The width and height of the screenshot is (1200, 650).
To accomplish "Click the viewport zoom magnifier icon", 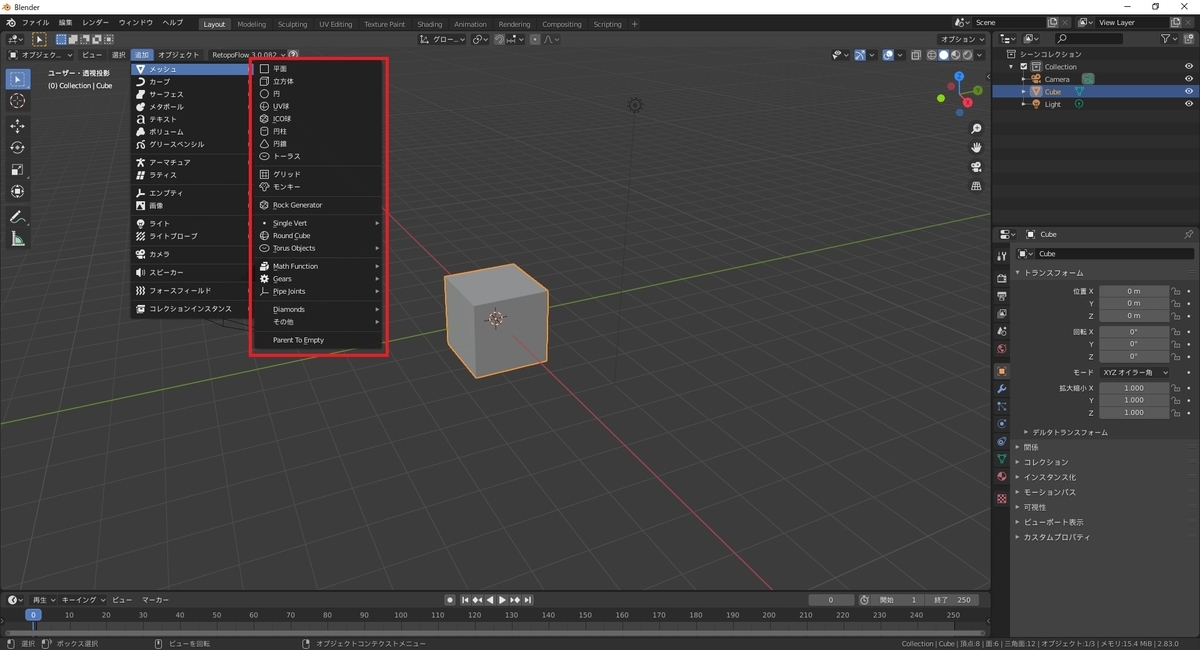I will 976,129.
